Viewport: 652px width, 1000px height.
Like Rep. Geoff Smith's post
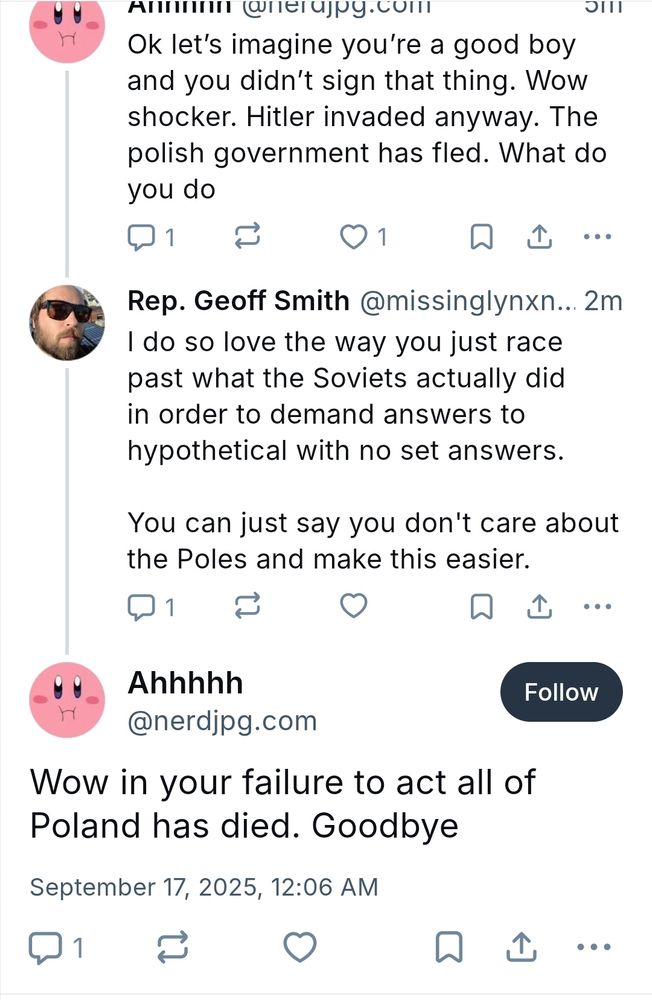coord(354,606)
